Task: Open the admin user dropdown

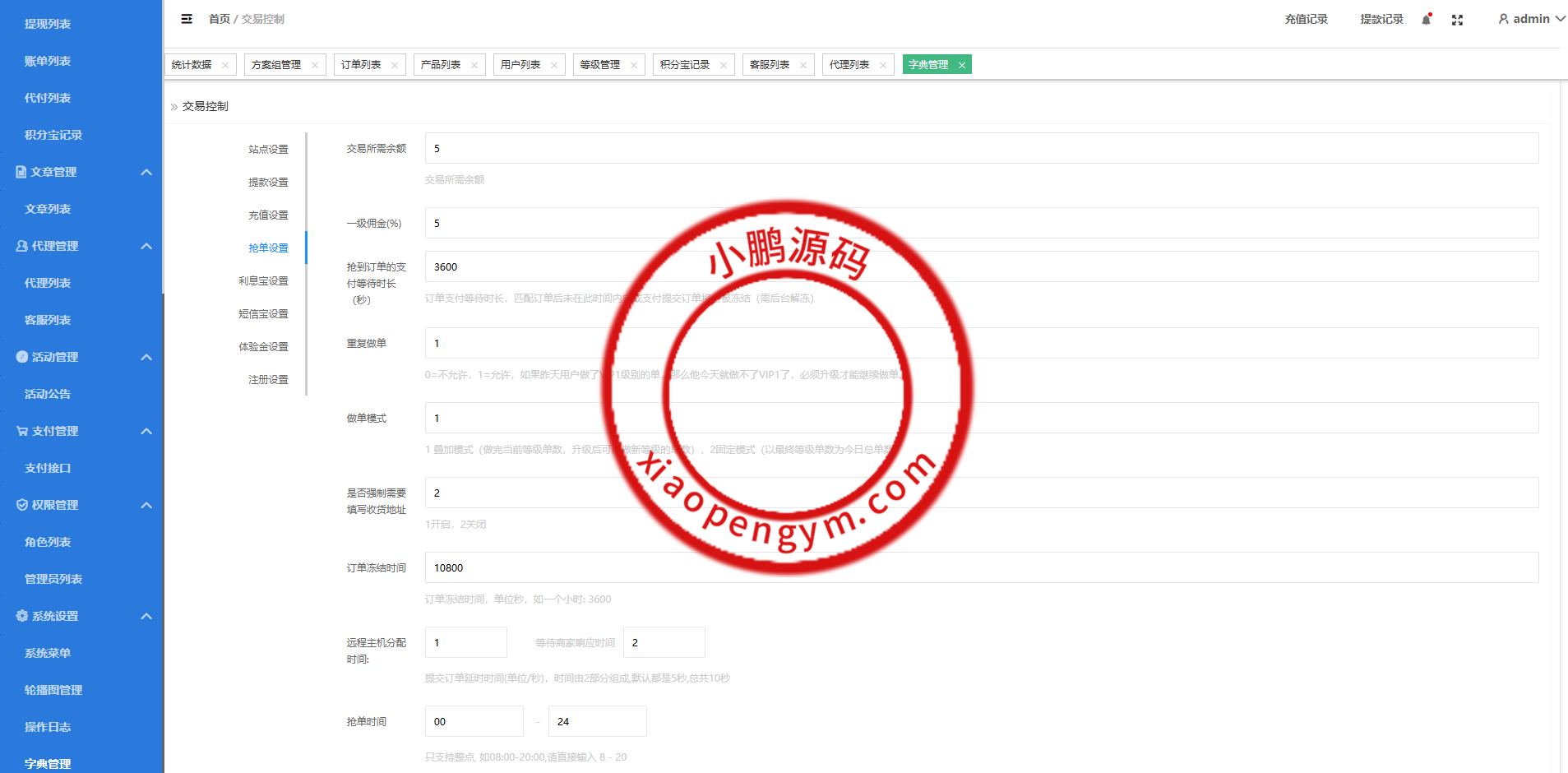Action: (1531, 19)
